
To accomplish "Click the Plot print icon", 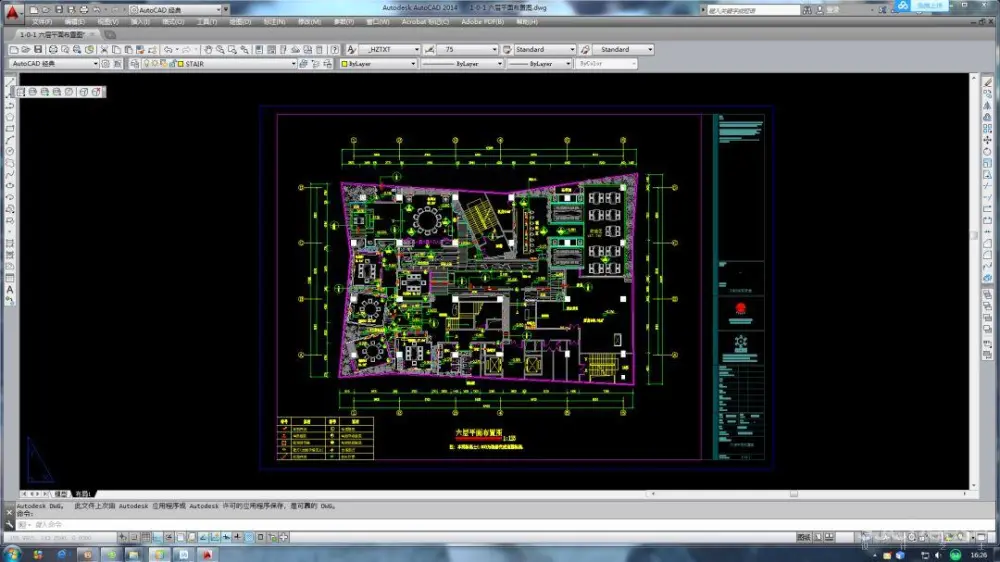I will [53, 49].
